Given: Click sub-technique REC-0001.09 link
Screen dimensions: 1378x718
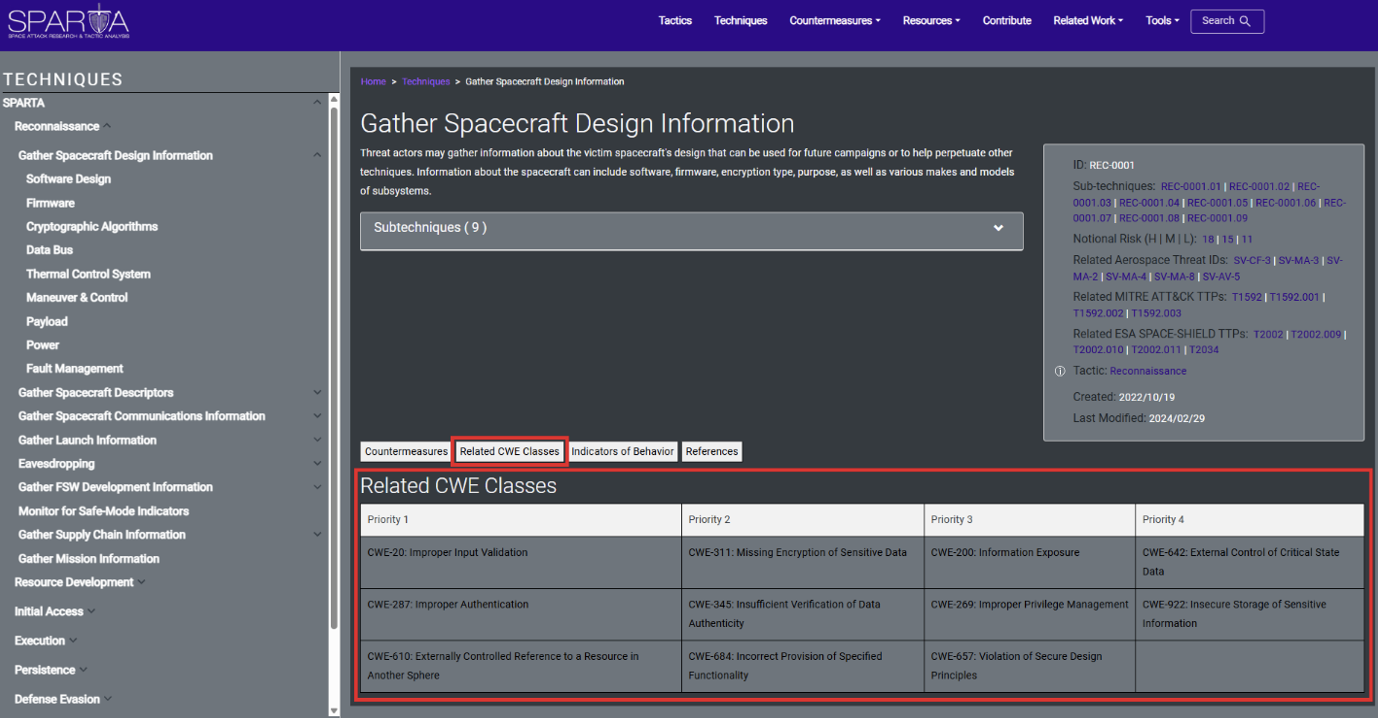Looking at the screenshot, I should (x=1217, y=218).
